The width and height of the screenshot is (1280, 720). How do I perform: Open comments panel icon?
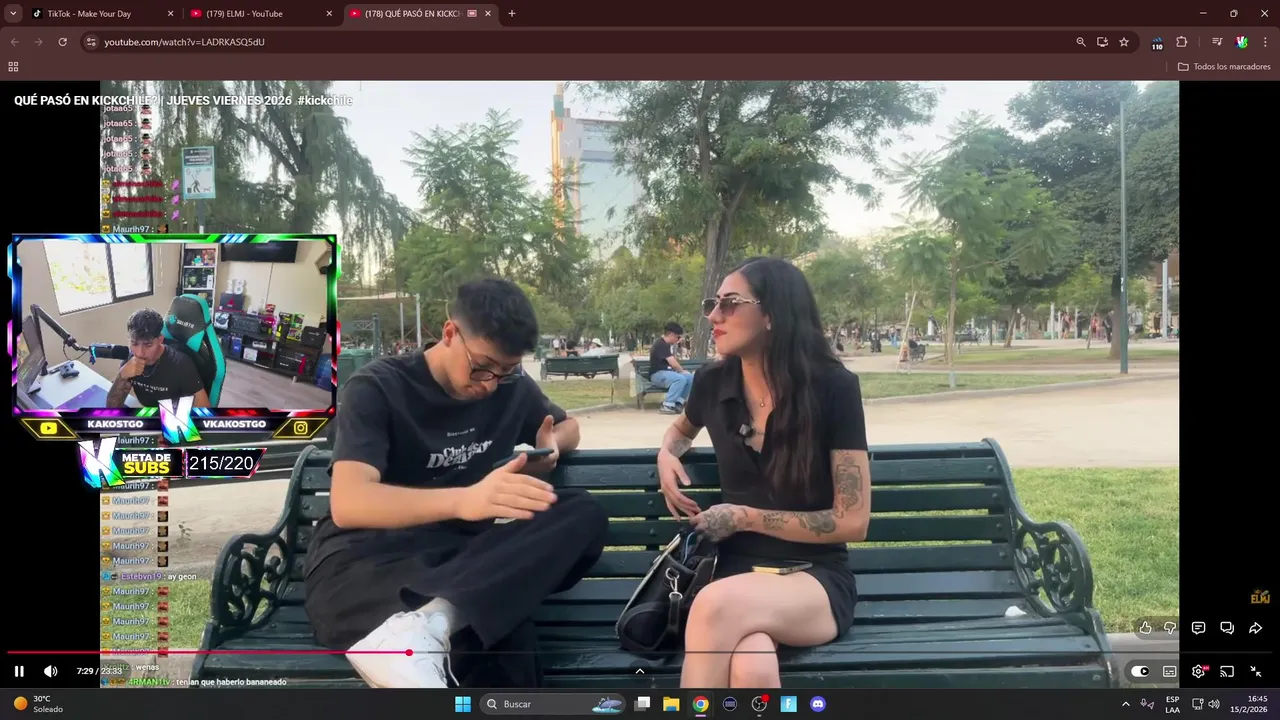[1227, 628]
